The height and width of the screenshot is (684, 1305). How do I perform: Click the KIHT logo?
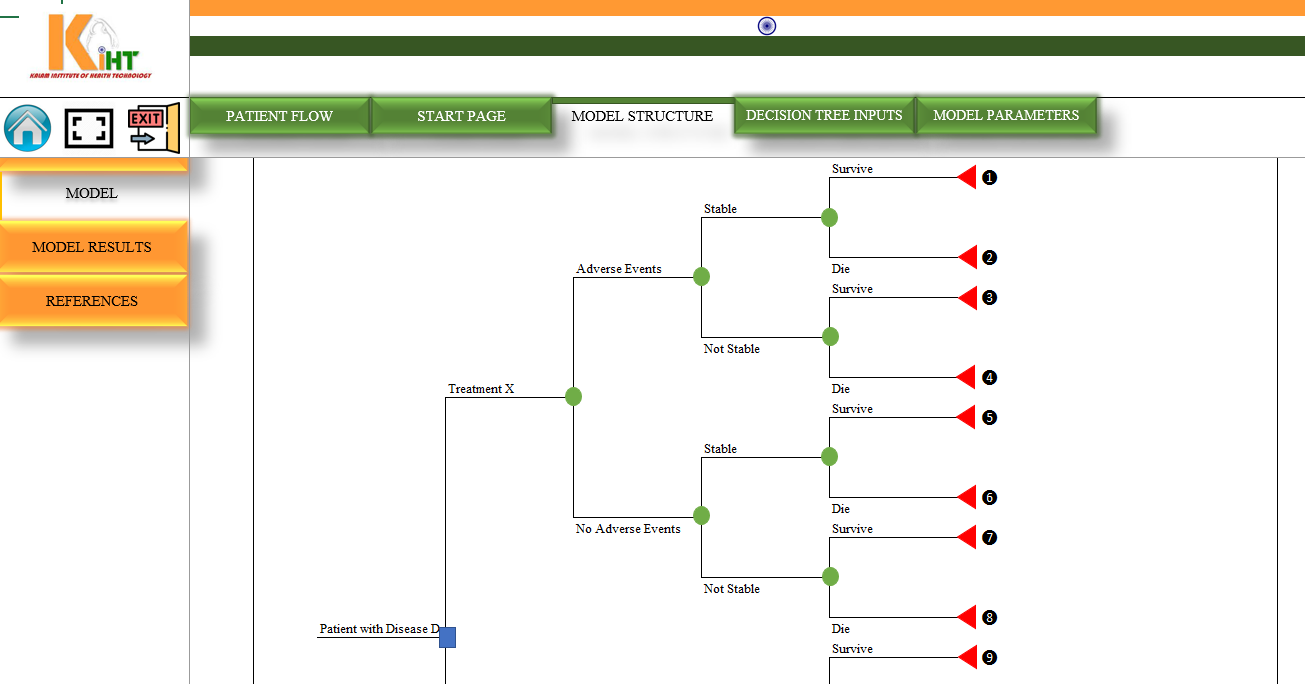click(92, 47)
